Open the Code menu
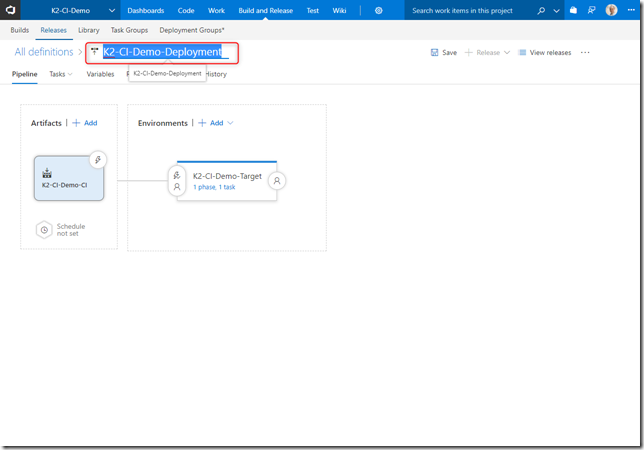 tap(186, 10)
